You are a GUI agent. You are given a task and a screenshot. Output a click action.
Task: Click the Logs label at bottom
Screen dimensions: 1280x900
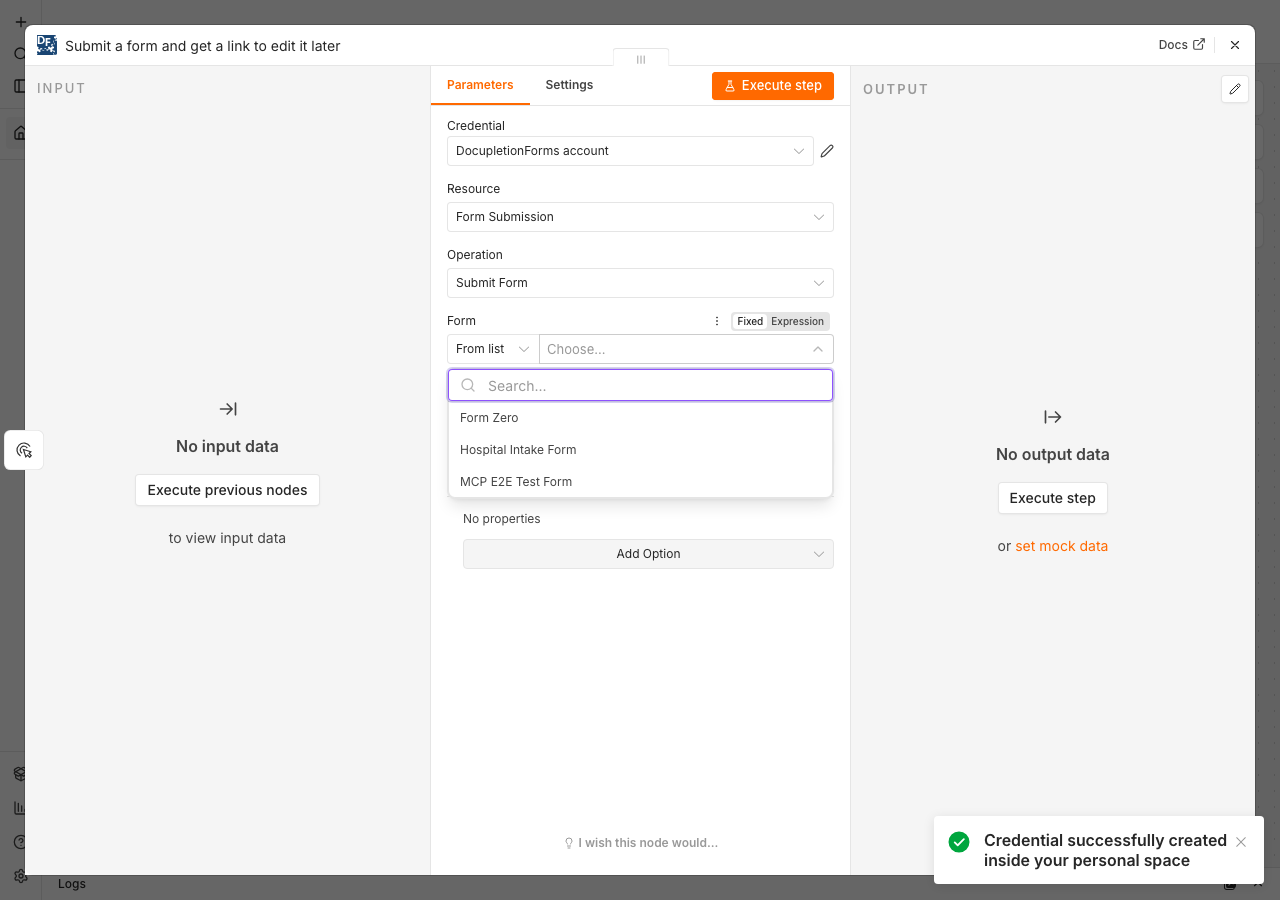coord(72,884)
